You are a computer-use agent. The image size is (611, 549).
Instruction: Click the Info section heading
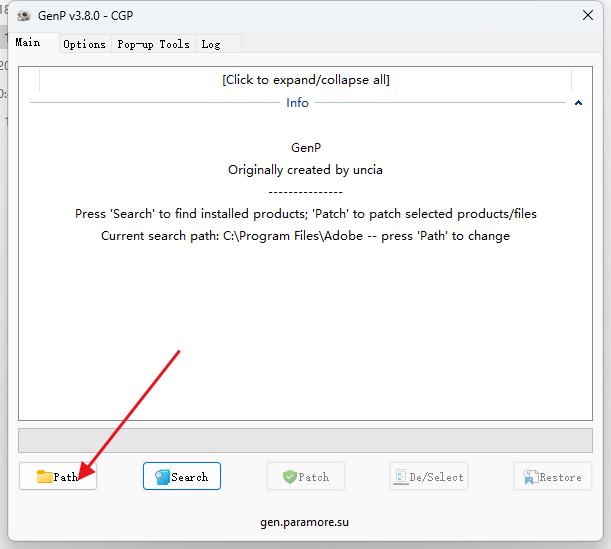pyautogui.click(x=297, y=103)
